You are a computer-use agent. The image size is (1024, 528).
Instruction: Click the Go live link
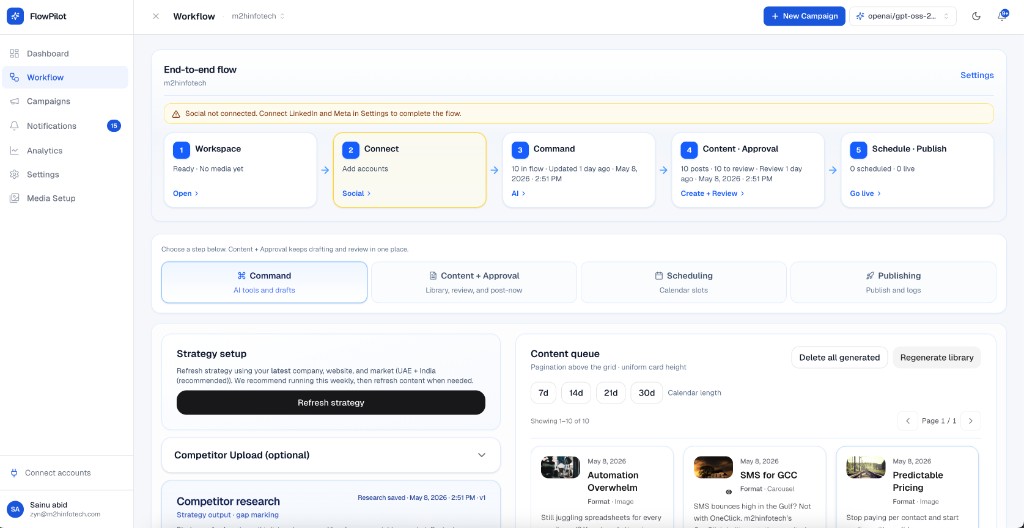click(x=865, y=193)
